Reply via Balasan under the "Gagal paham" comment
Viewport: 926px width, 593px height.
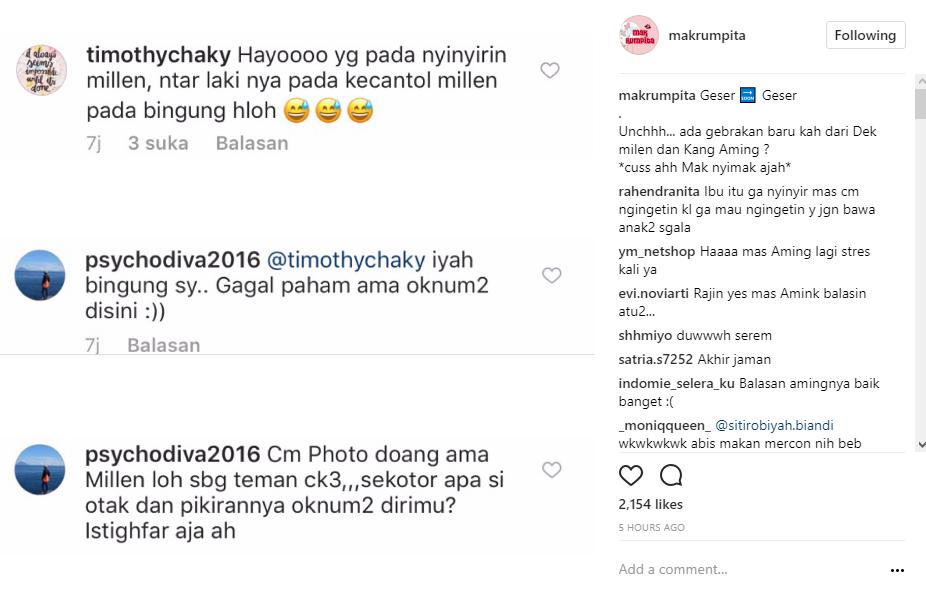click(x=164, y=346)
